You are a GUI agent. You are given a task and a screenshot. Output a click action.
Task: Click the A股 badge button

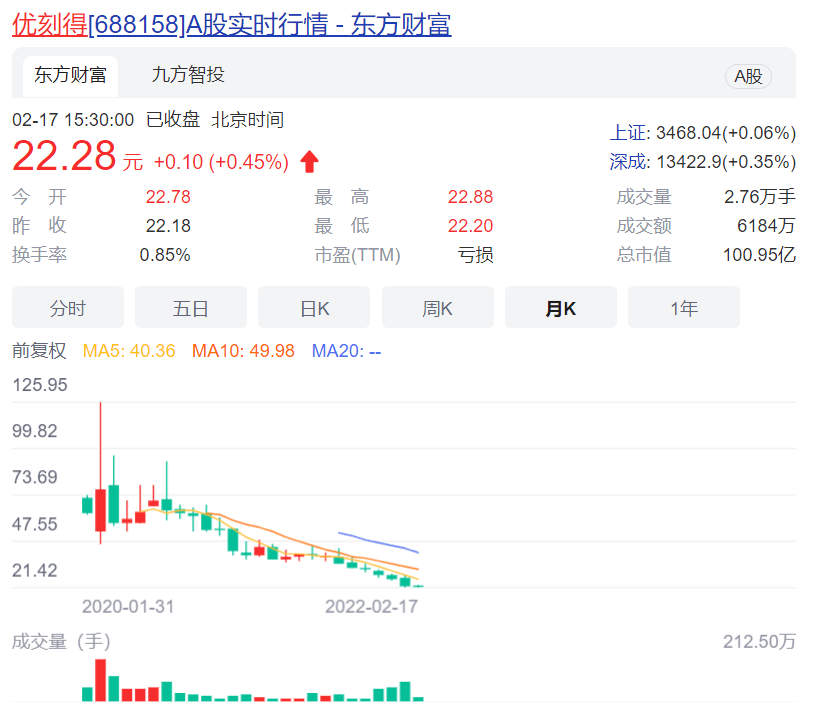click(x=748, y=77)
